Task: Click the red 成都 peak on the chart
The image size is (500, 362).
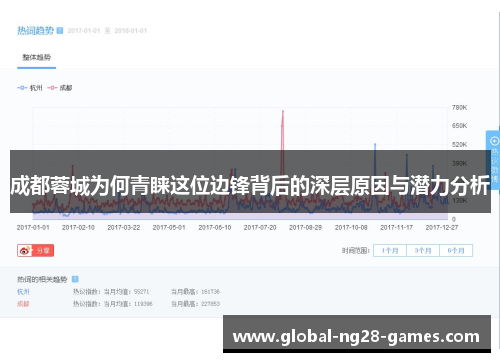Action: pos(283,111)
